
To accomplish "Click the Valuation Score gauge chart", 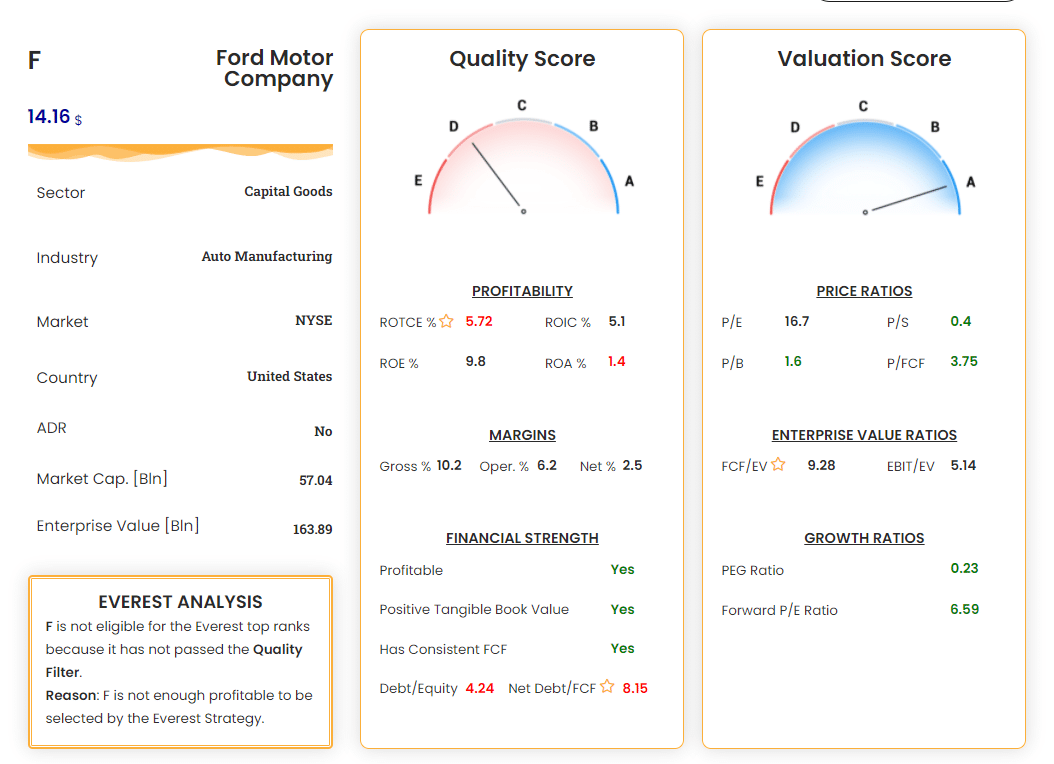I will coord(864,159).
